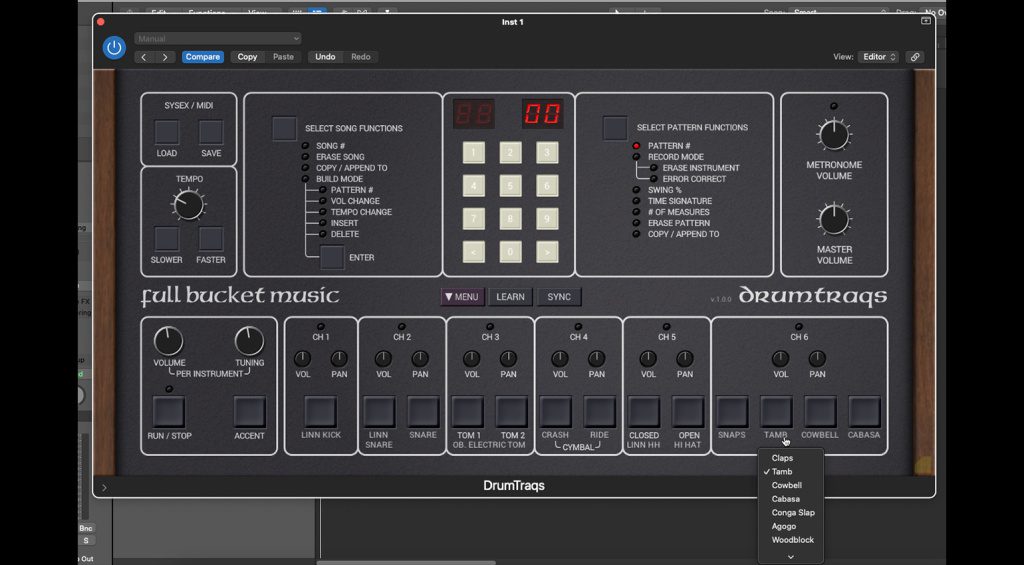Click the Faster tempo button
The width and height of the screenshot is (1024, 565).
(x=211, y=239)
